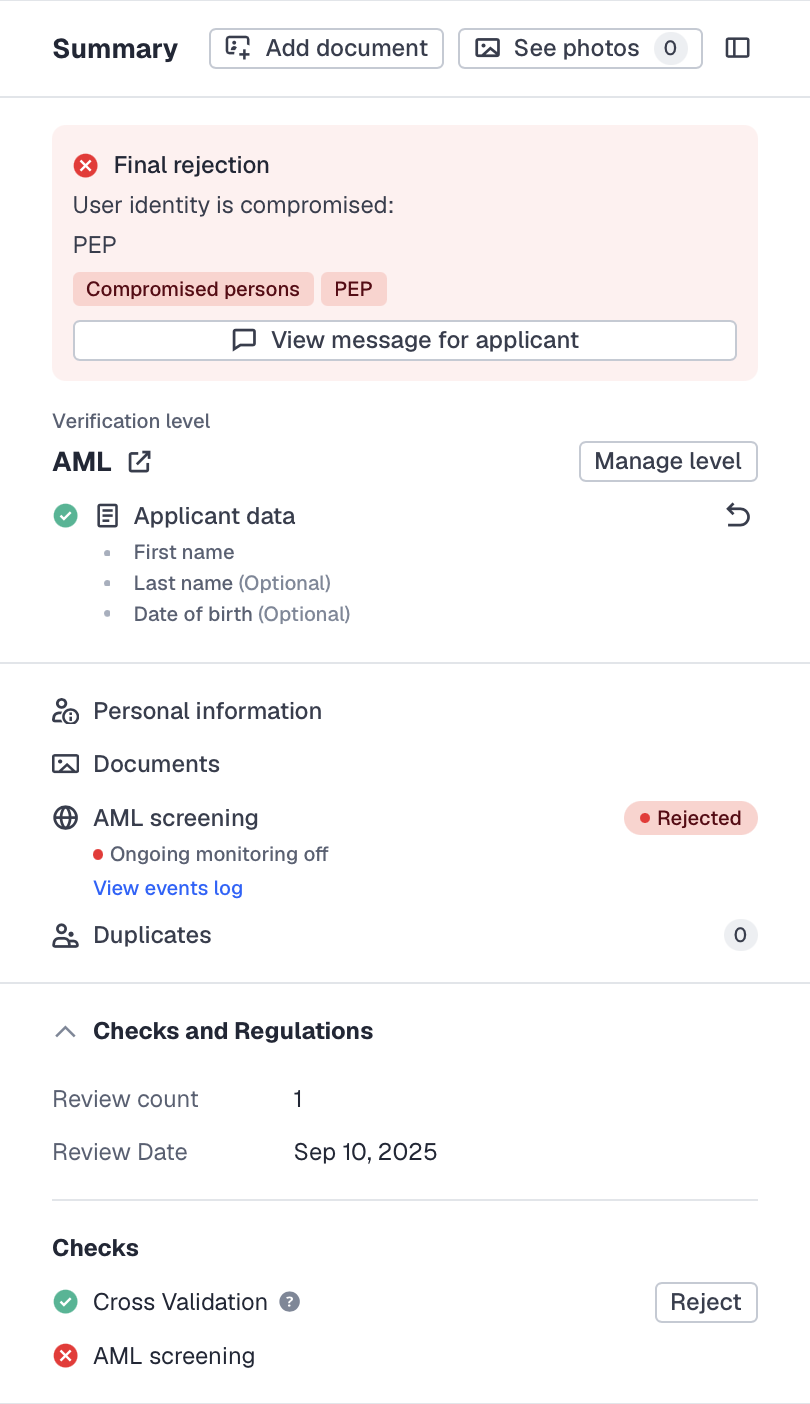Open AML level external link icon

click(x=139, y=462)
